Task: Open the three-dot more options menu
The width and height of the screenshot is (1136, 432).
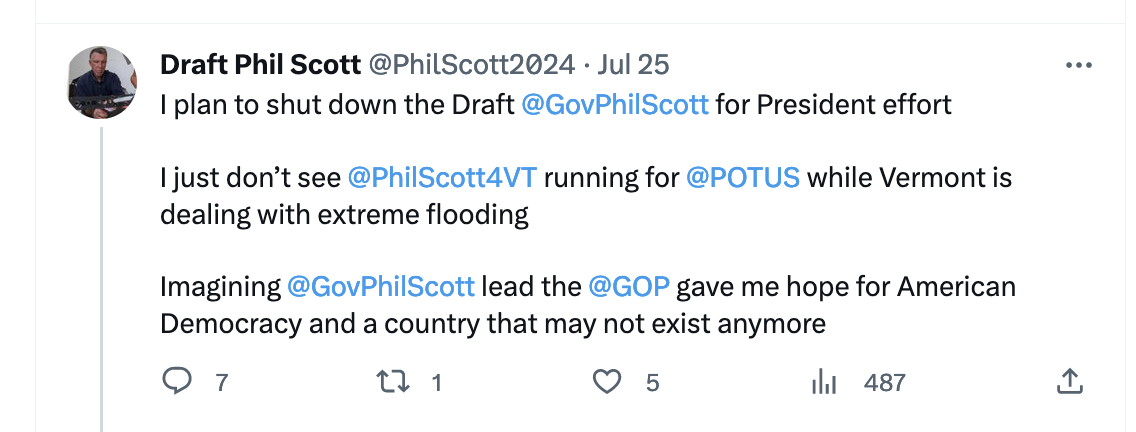Action: [1079, 66]
